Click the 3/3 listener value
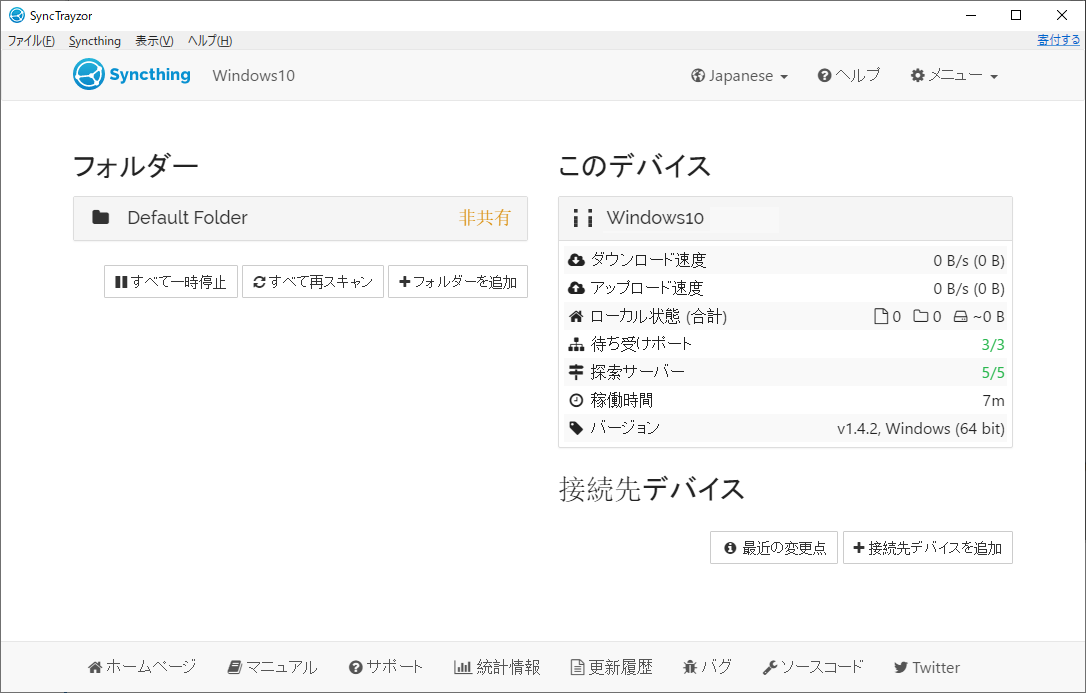 993,345
